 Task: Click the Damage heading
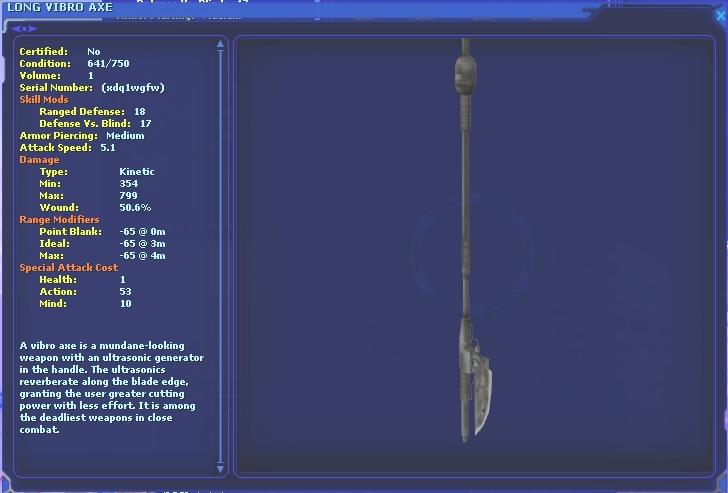pyautogui.click(x=39, y=160)
